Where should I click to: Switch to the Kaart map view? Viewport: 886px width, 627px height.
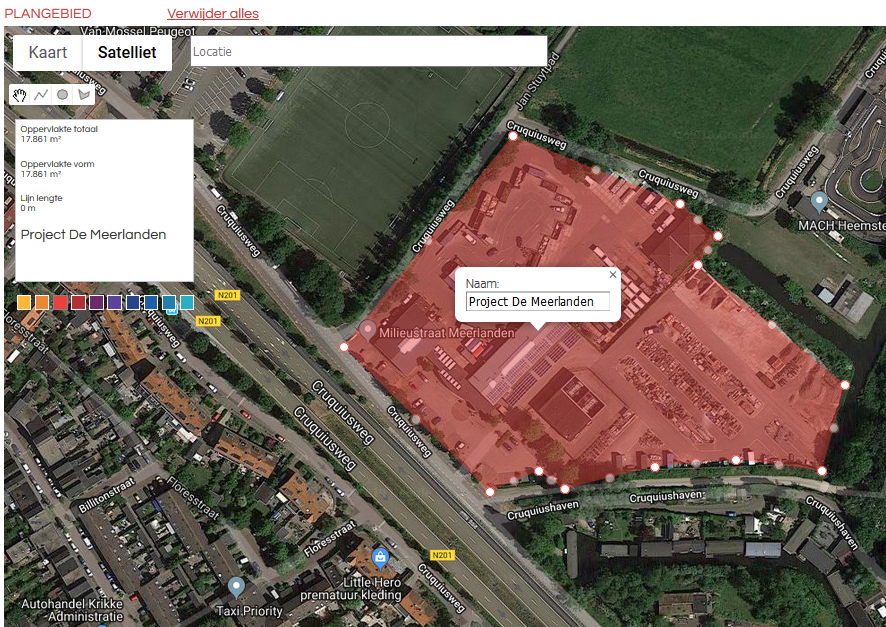[x=48, y=53]
